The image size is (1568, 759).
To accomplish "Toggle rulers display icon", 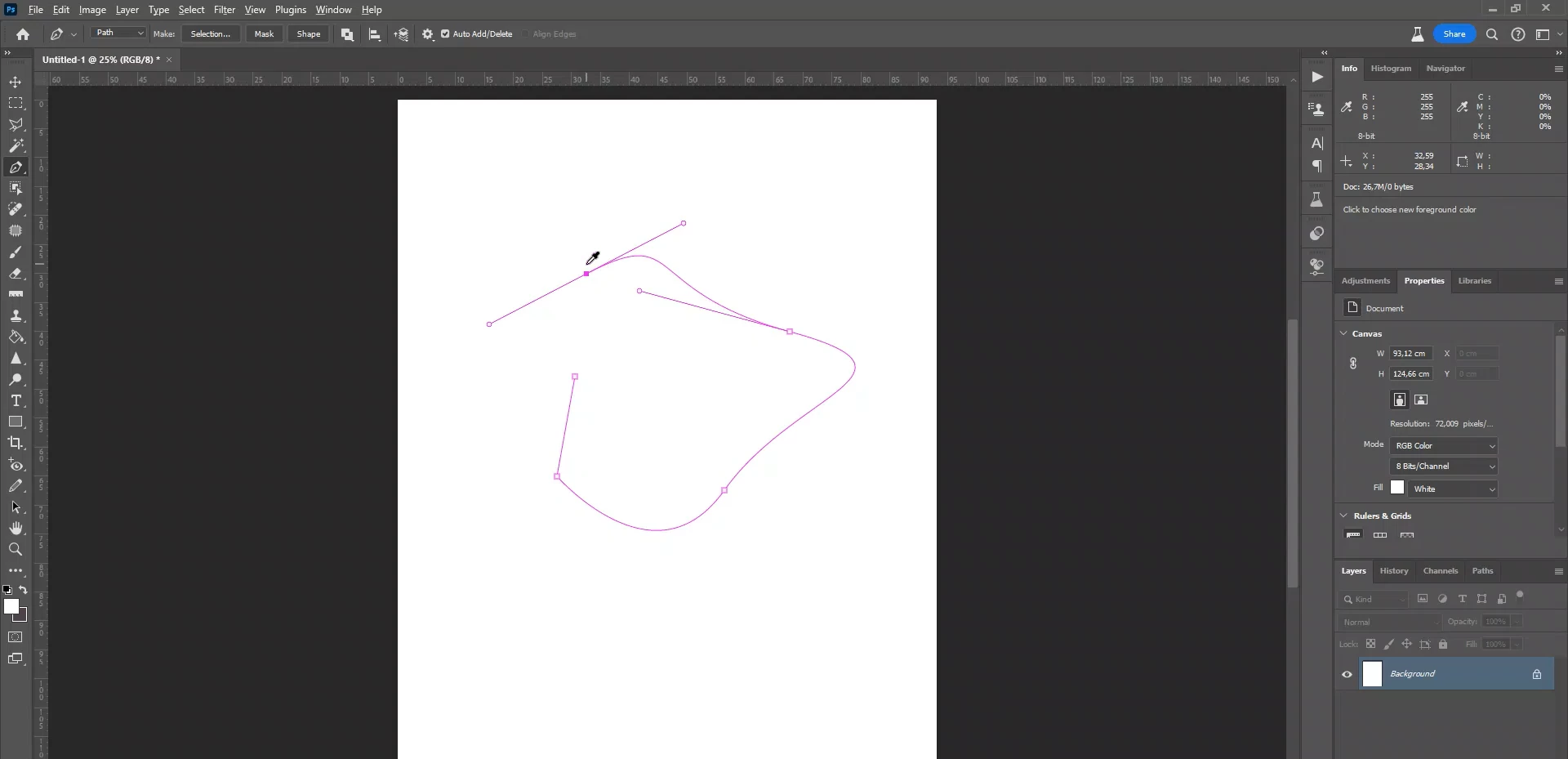I will pyautogui.click(x=1353, y=535).
